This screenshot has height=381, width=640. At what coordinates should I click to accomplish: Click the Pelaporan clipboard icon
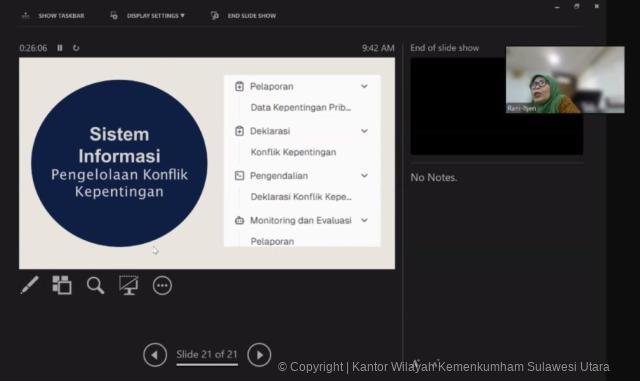[x=240, y=86]
